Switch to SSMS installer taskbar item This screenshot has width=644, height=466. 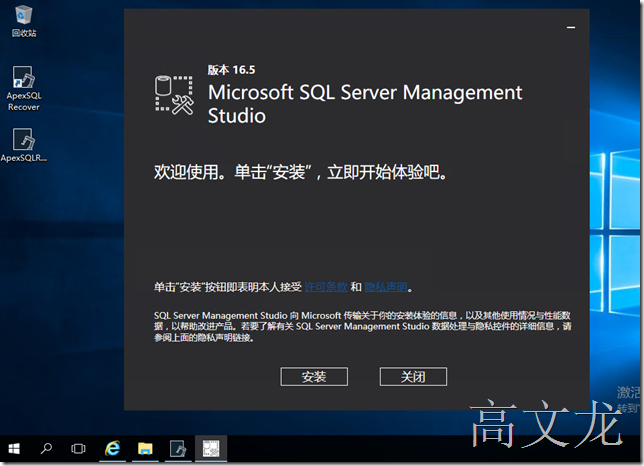click(x=211, y=448)
